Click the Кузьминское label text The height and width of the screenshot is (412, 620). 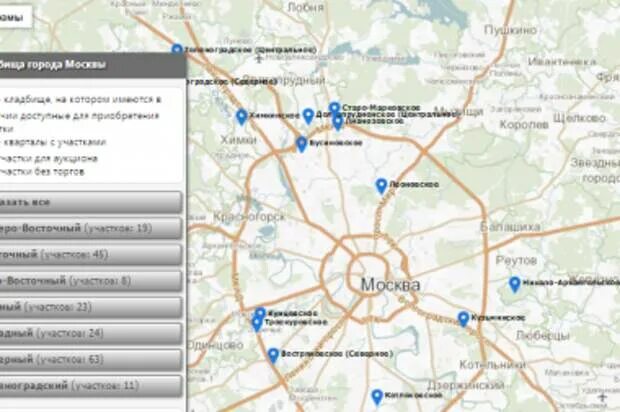click(498, 318)
